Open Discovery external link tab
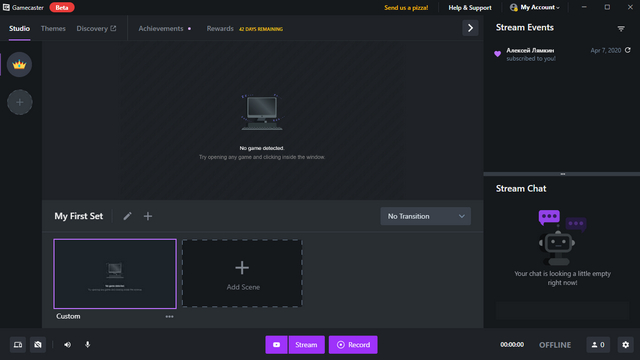This screenshot has height=360, width=640. [96, 29]
